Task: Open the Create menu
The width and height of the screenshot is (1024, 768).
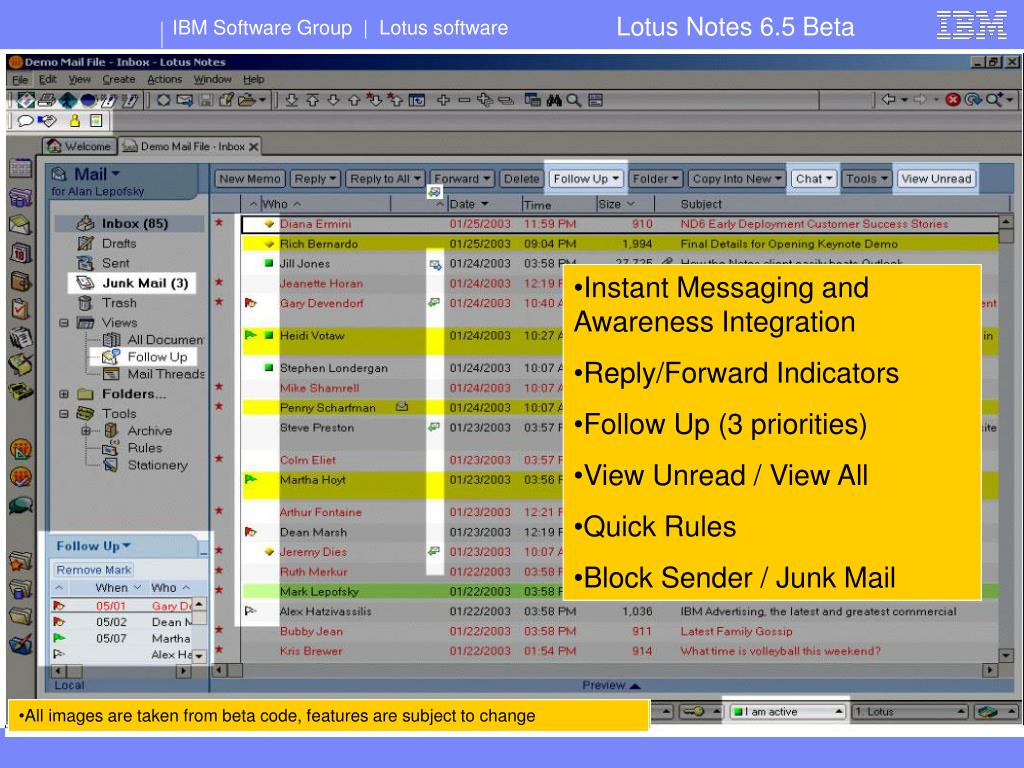Action: 119,80
